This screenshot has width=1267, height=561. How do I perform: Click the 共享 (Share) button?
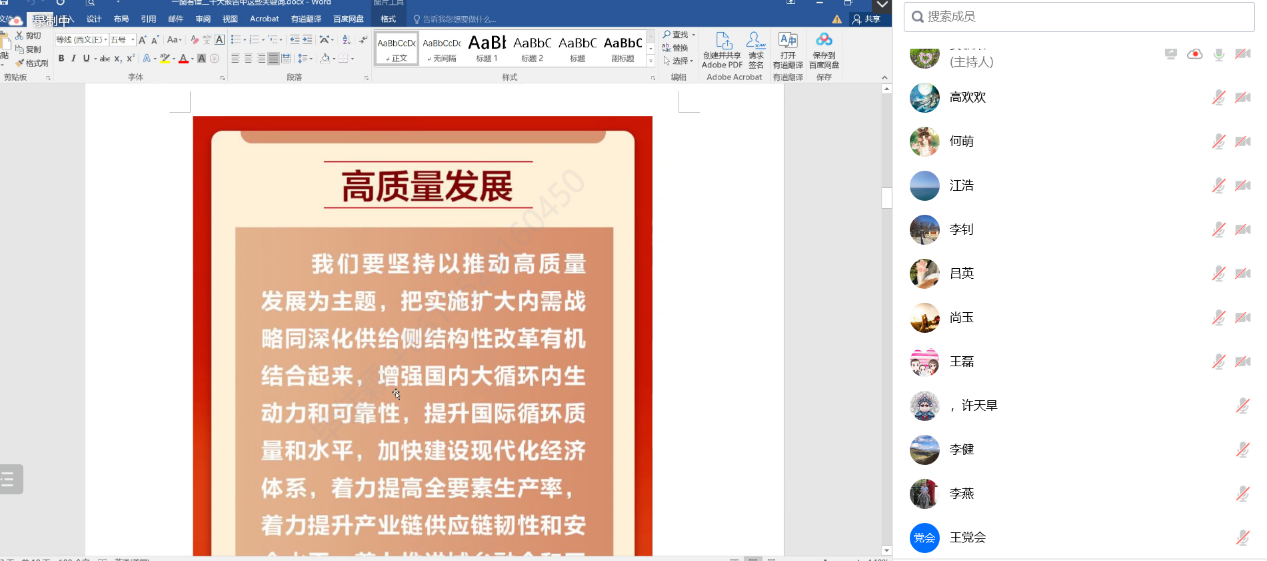(x=867, y=19)
